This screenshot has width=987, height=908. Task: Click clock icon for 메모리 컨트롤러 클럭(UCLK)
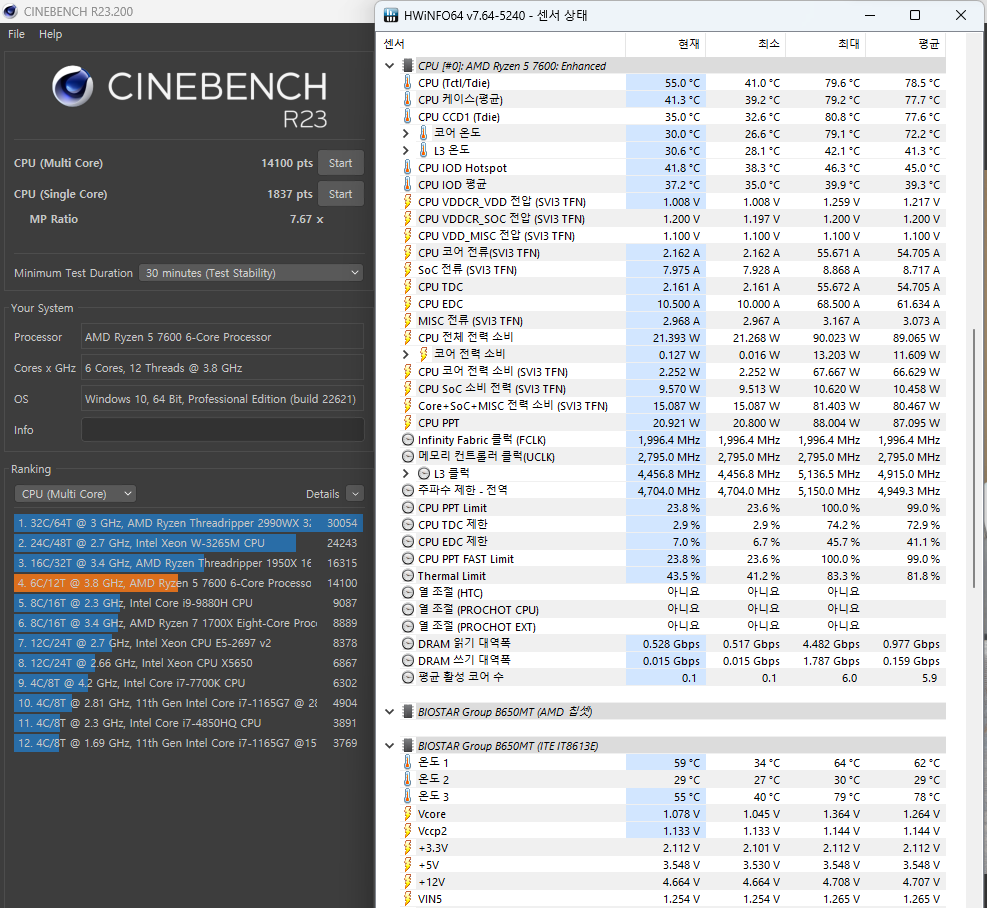407,457
